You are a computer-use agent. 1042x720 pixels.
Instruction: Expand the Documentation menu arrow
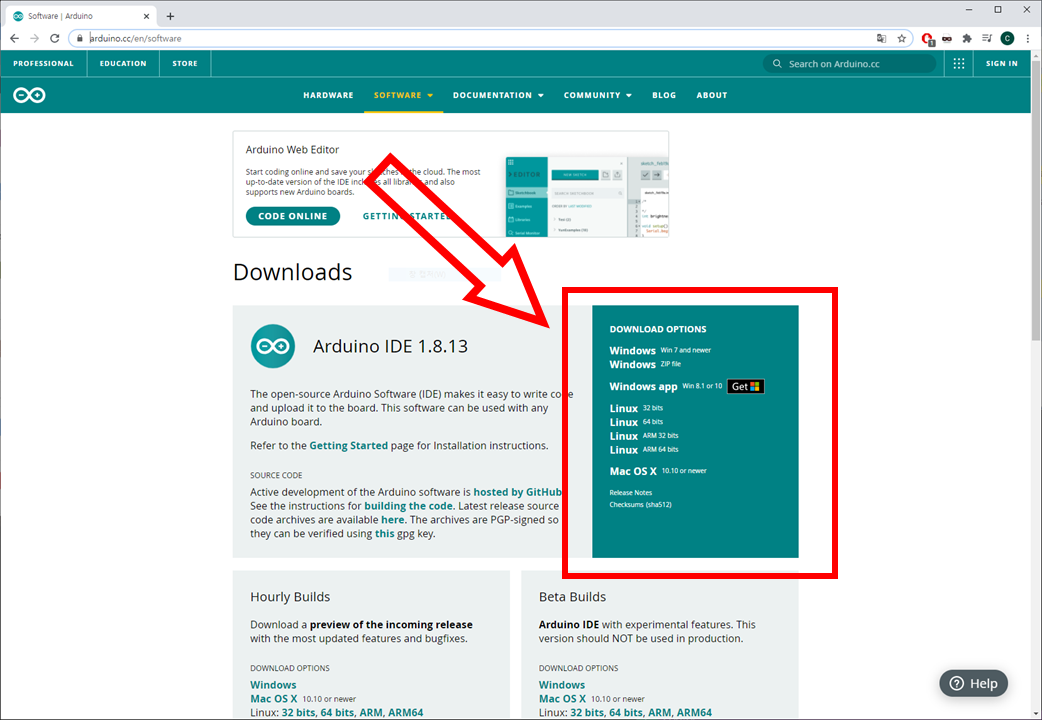[x=540, y=96]
